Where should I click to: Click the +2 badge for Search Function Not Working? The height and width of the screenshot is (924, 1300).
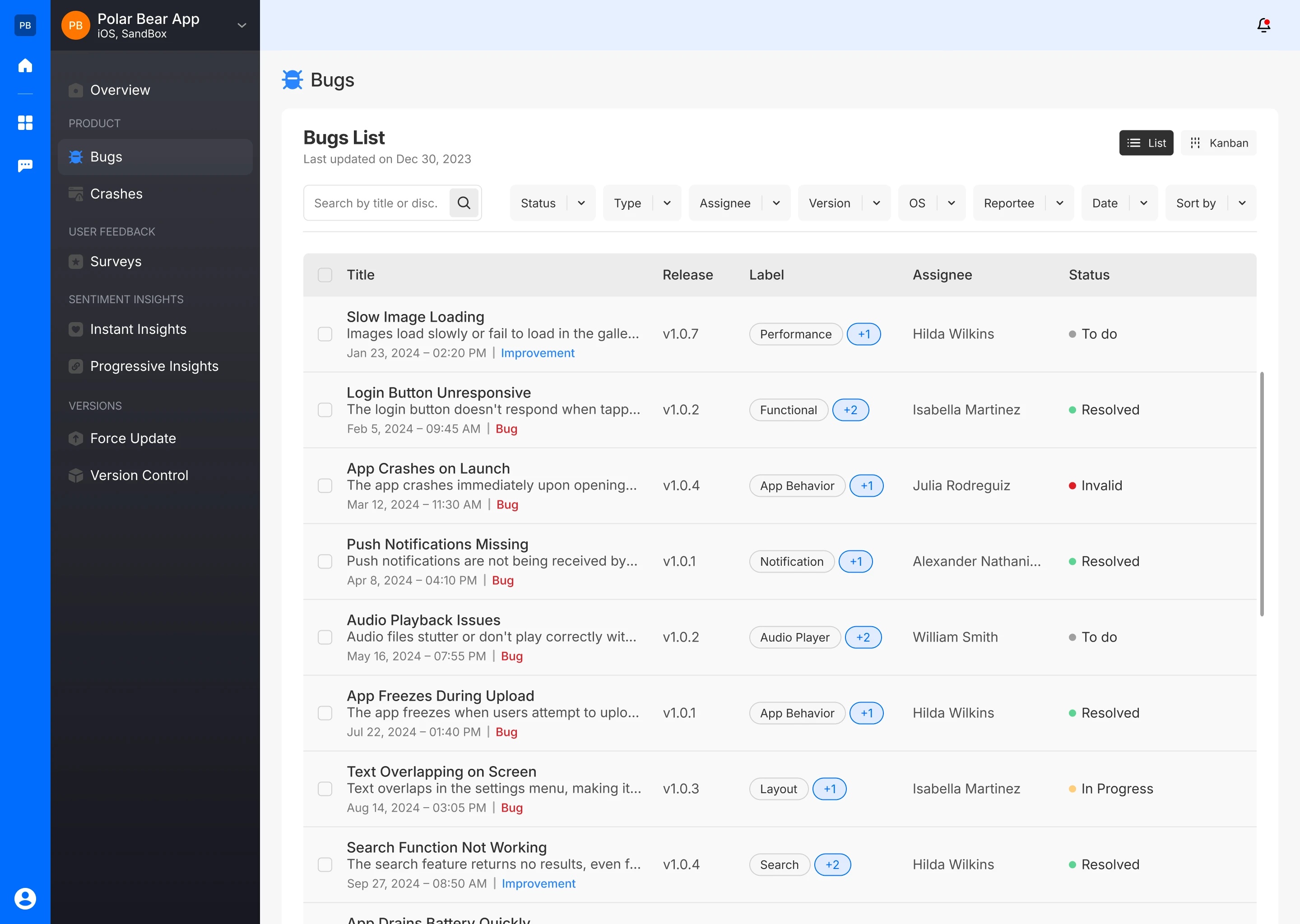click(833, 865)
